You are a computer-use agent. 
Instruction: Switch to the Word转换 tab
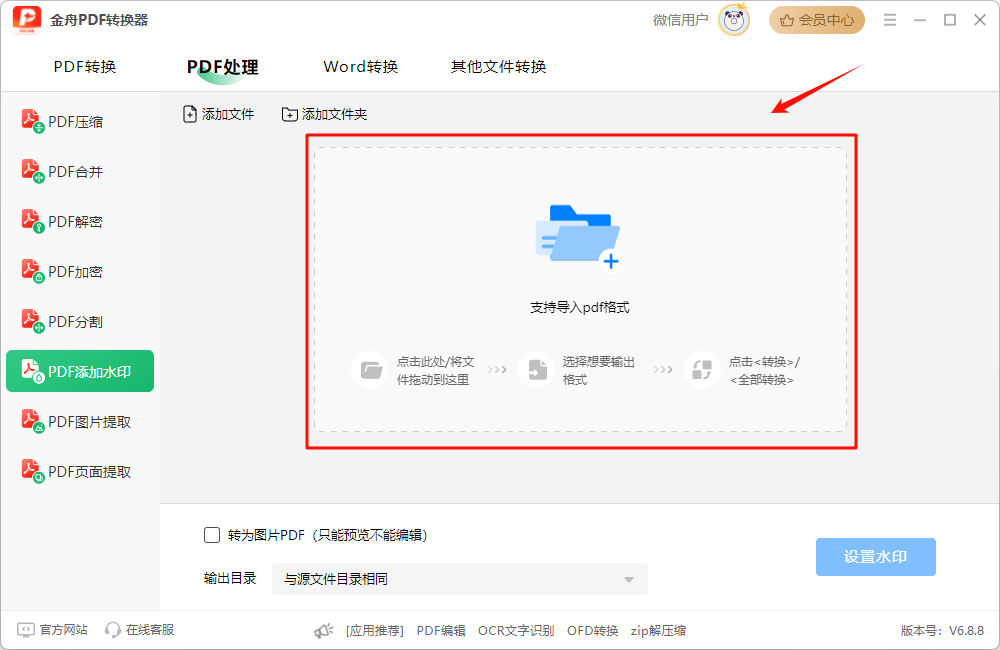[x=360, y=67]
